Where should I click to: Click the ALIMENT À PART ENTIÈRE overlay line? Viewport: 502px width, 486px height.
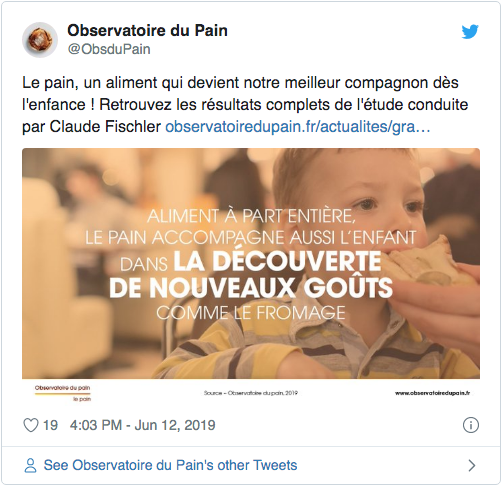(251, 216)
